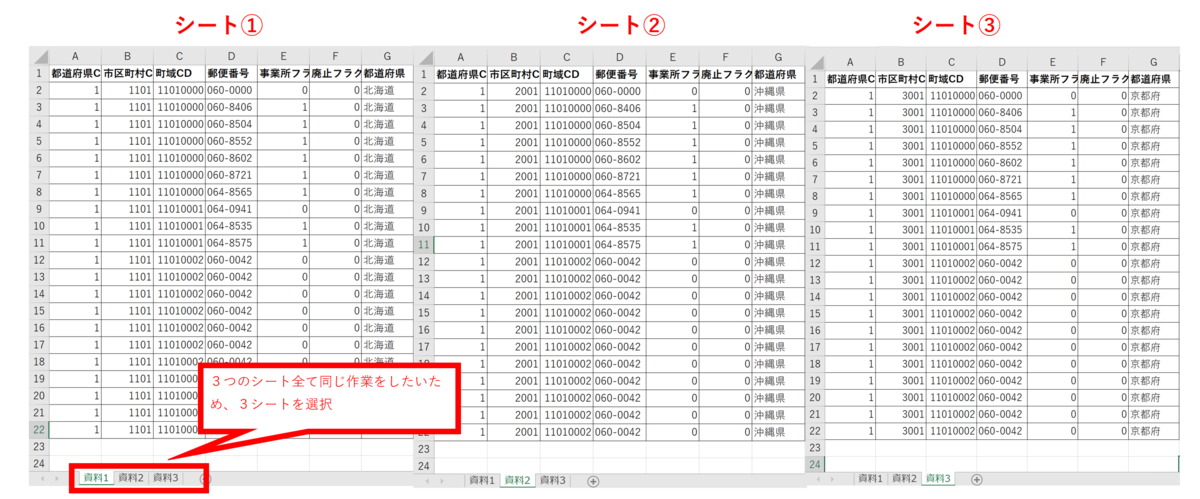This screenshot has height=499, width=1200.
Task: Select cell 064-0941 in the 北海道 sheet
Action: click(x=231, y=209)
